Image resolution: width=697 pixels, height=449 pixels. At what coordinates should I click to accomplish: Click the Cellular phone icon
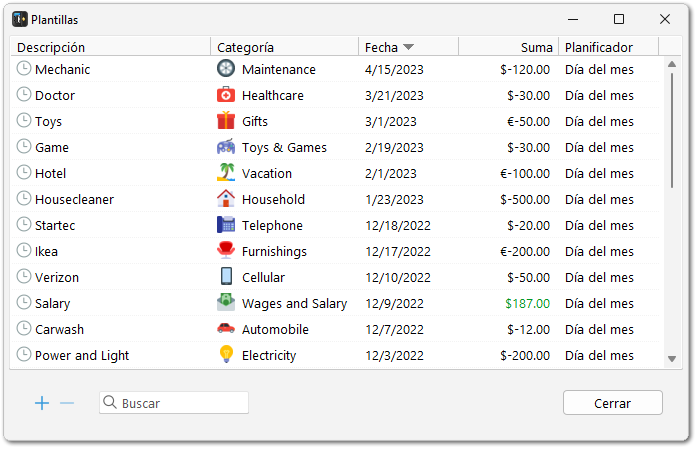[x=226, y=276]
